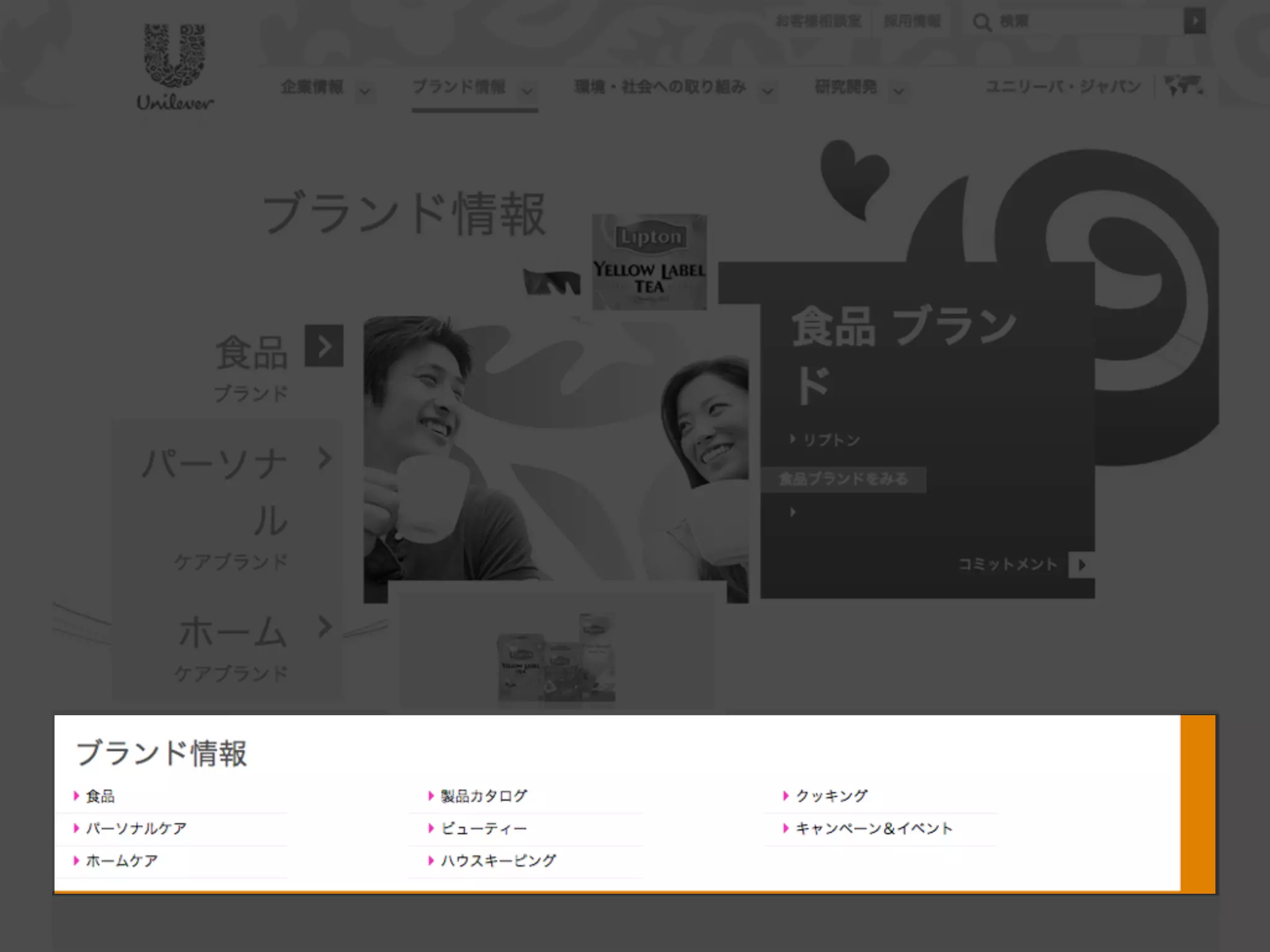Click the search magnifier icon

coord(981,22)
